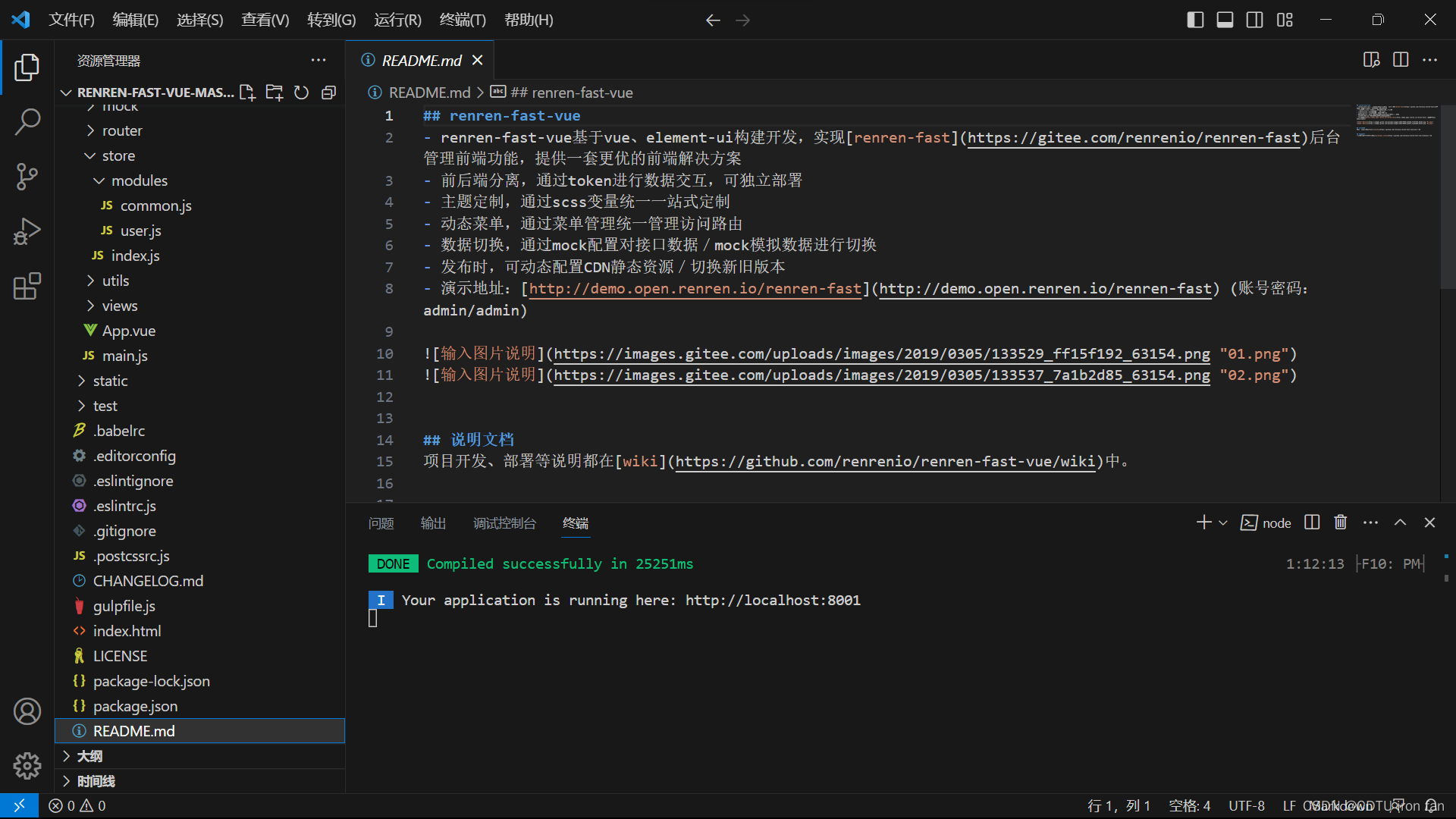The image size is (1456, 819).
Task: Expand the views folder
Action: [x=200, y=306]
